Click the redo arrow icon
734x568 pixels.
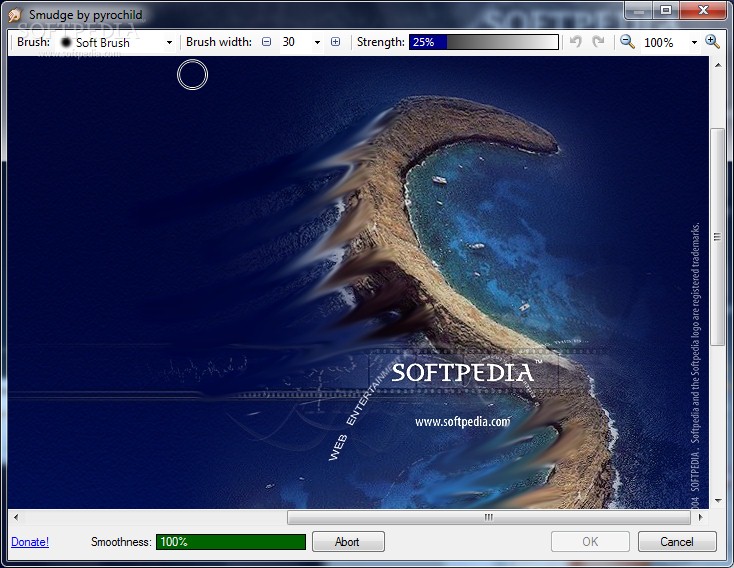click(x=598, y=42)
